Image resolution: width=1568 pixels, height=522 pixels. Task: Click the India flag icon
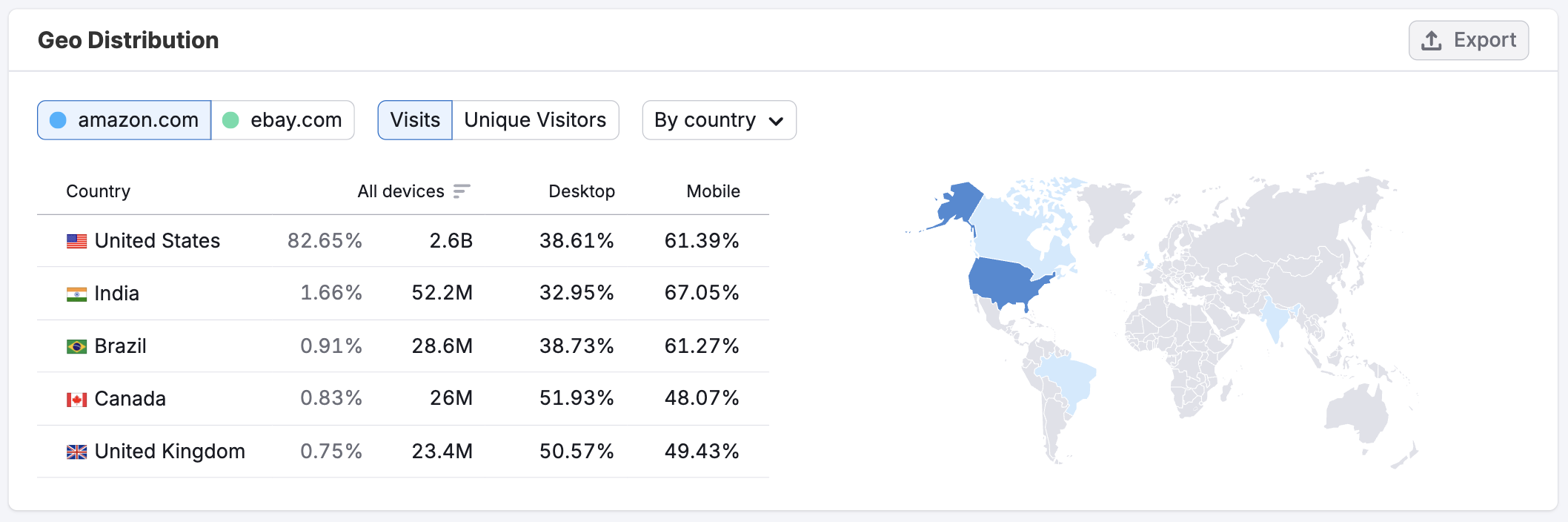pyautogui.click(x=76, y=293)
